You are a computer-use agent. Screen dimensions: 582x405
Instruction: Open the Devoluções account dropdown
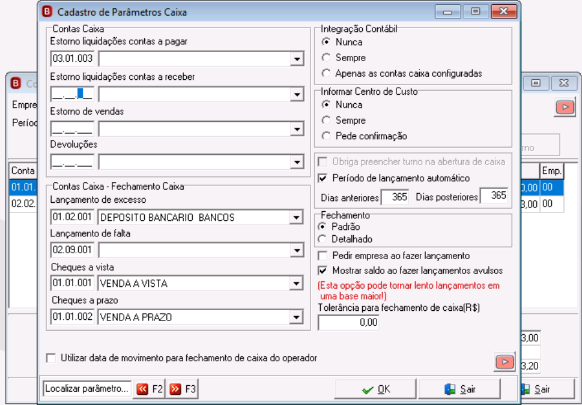[297, 162]
